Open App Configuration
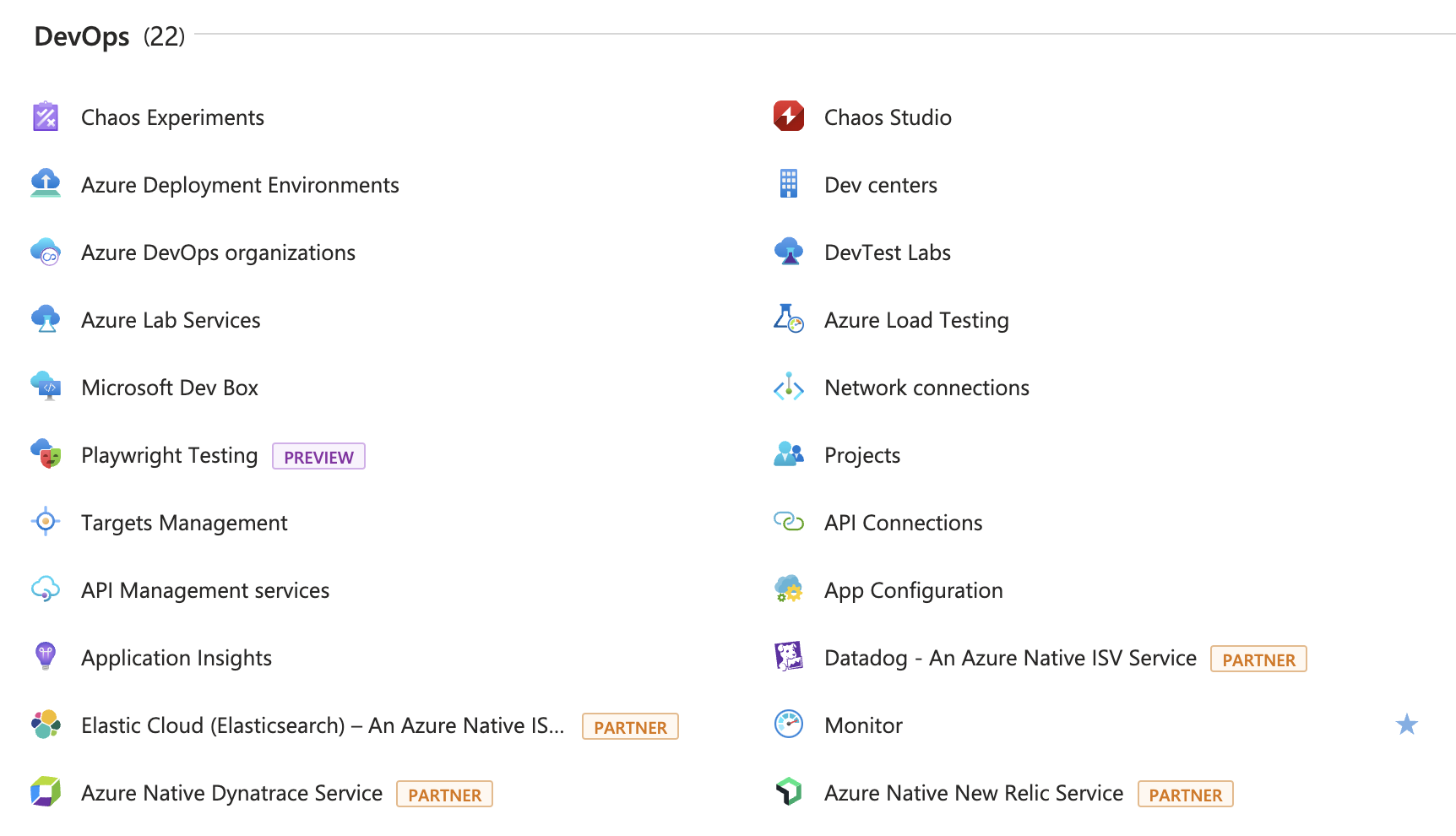 914,590
